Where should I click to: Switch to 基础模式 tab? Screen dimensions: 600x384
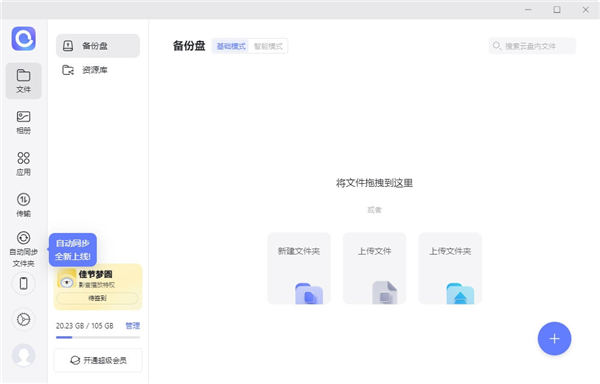231,46
